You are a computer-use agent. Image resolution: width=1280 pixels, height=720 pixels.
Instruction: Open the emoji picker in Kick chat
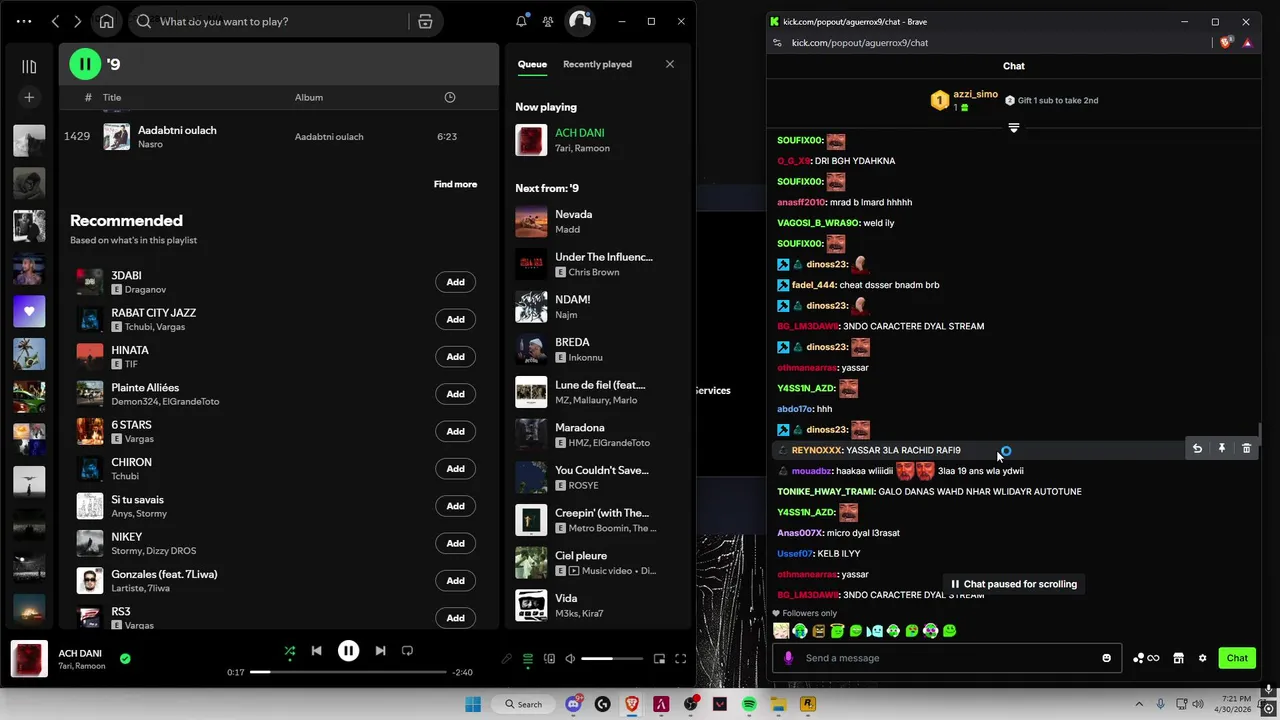1106,658
